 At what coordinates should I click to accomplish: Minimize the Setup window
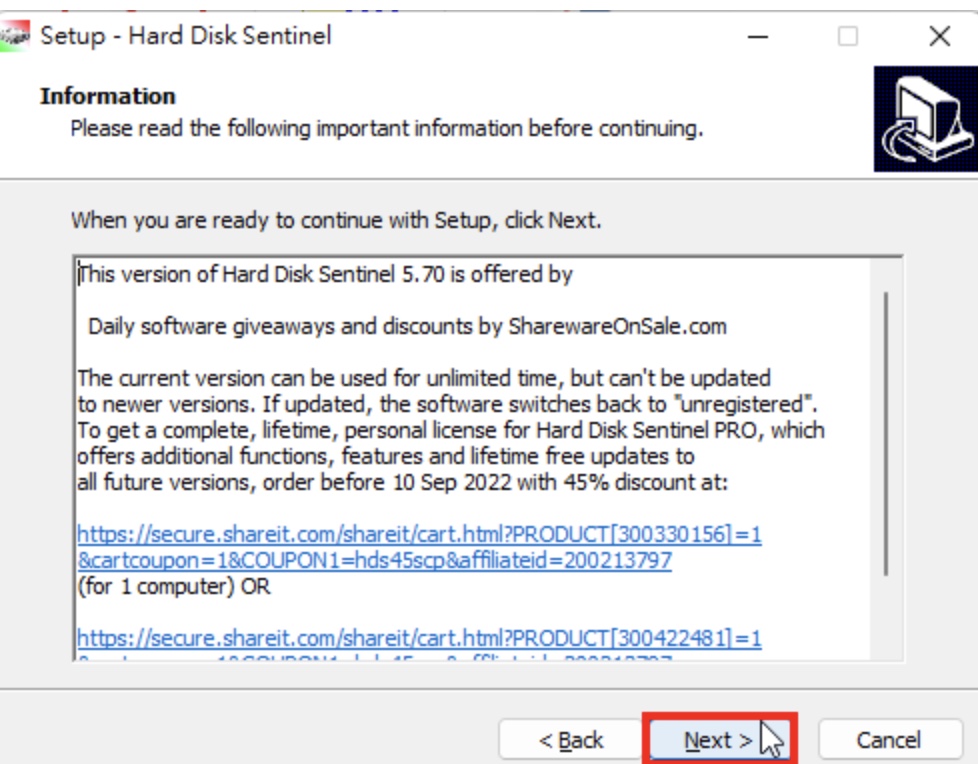[757, 37]
